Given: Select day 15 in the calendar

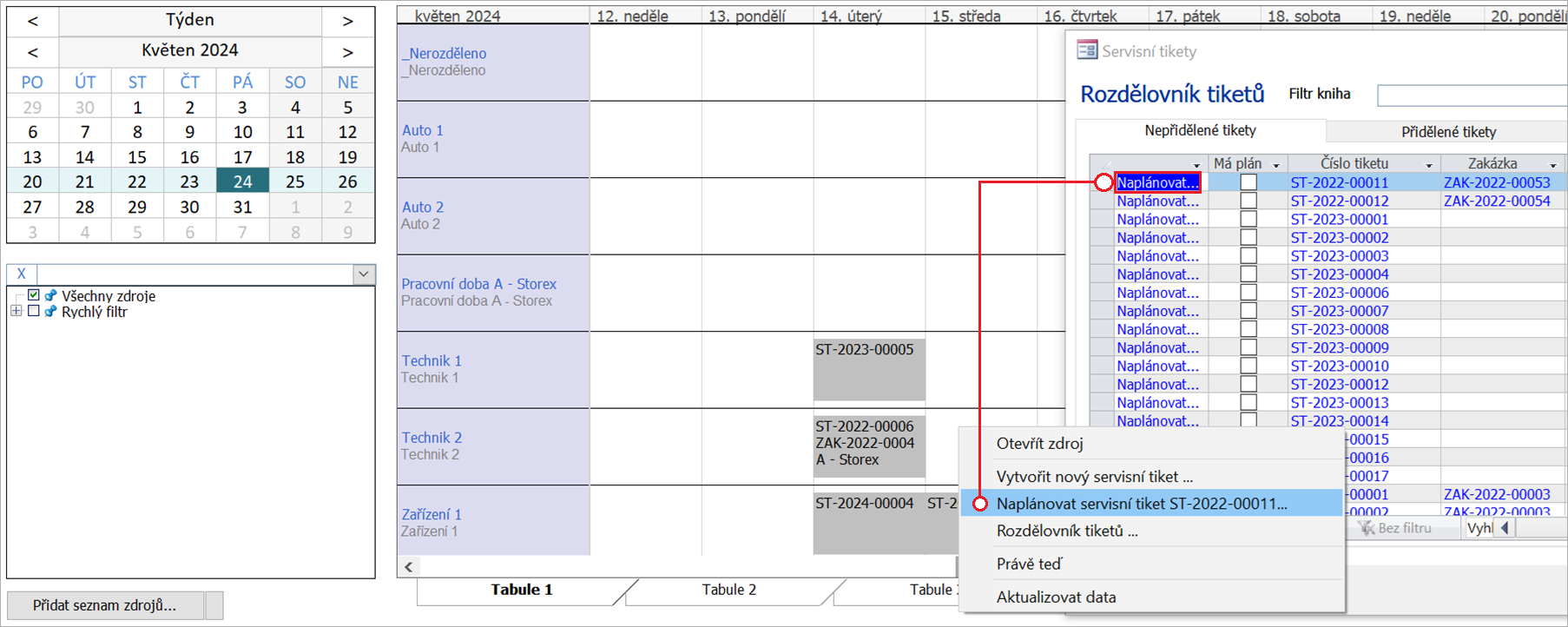Looking at the screenshot, I should pos(137,157).
